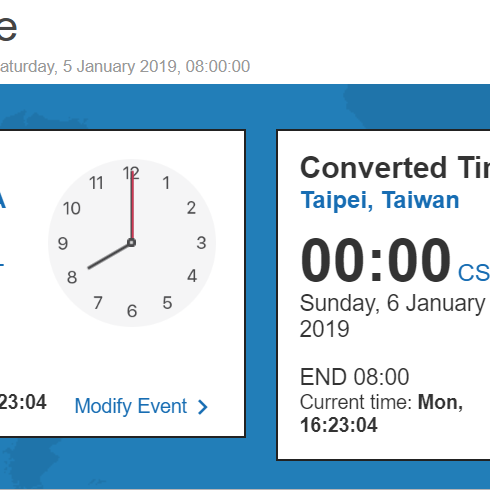Click the blue CS timezone abbreviation link
The width and height of the screenshot is (490, 490).
[x=474, y=273]
